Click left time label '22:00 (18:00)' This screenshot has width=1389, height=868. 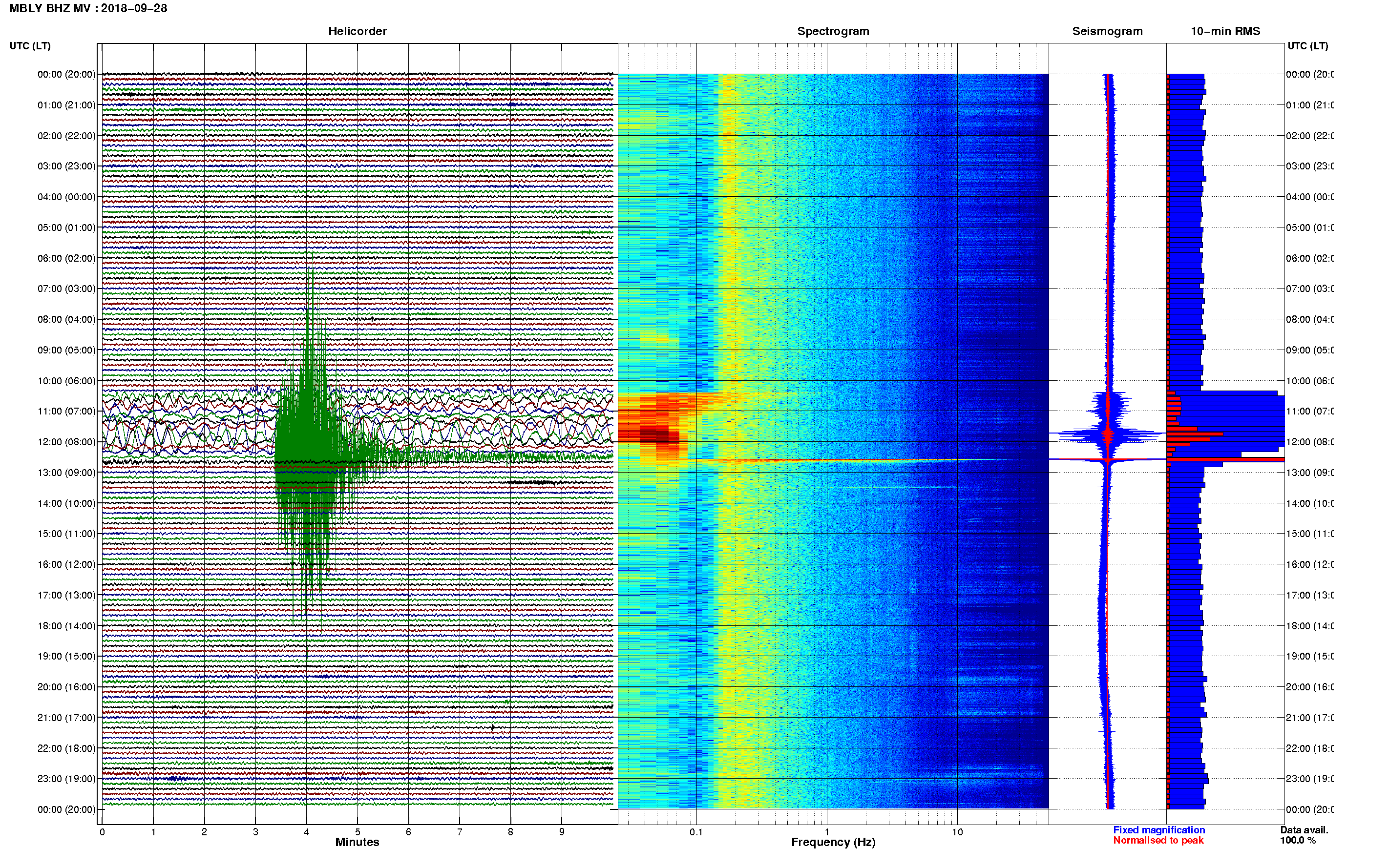click(66, 748)
